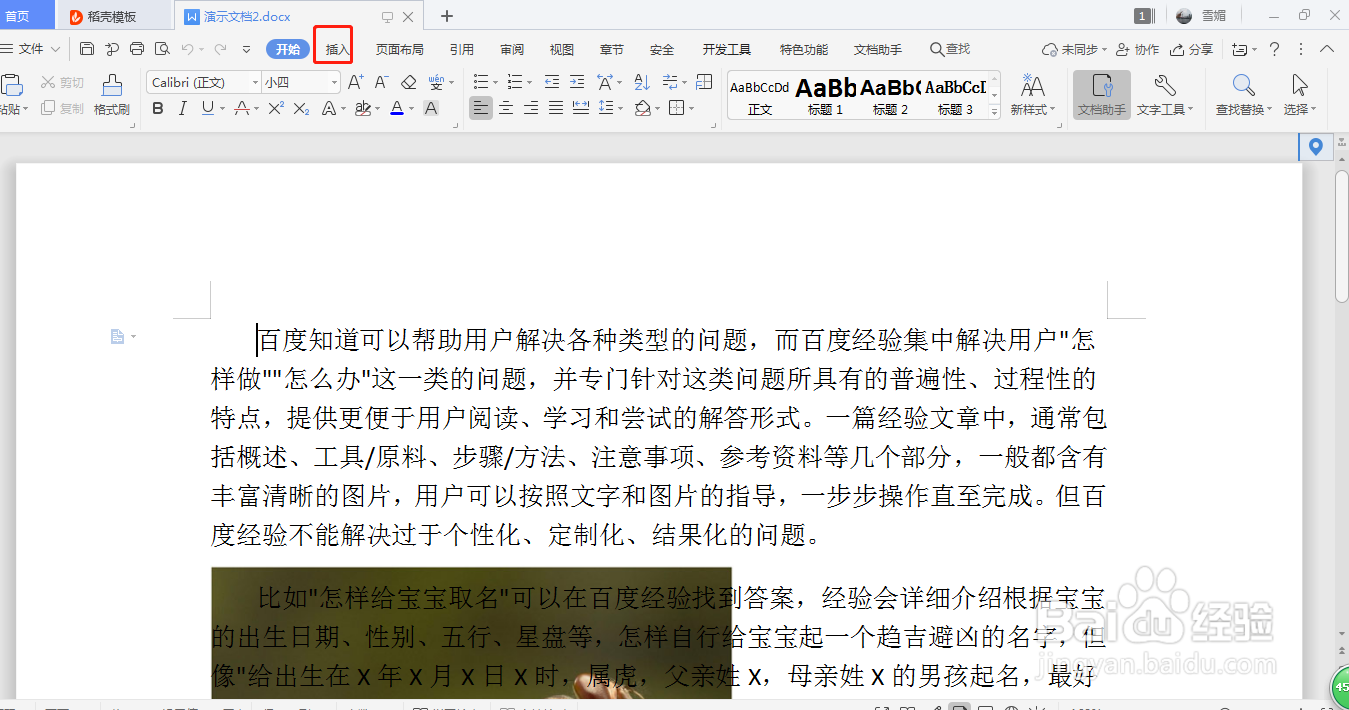The width and height of the screenshot is (1349, 710).
Task: Click the bulleted list icon
Action: pyautogui.click(x=481, y=82)
